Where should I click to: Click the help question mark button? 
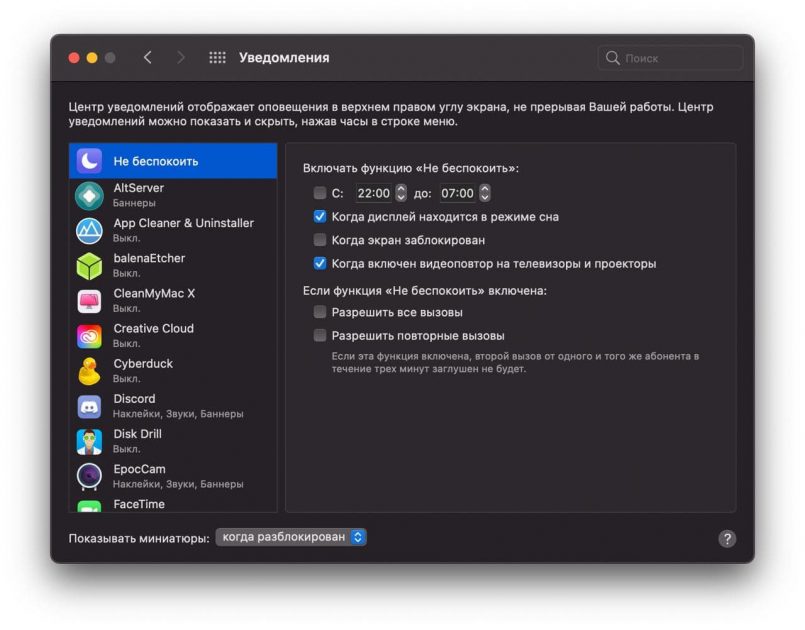(727, 538)
